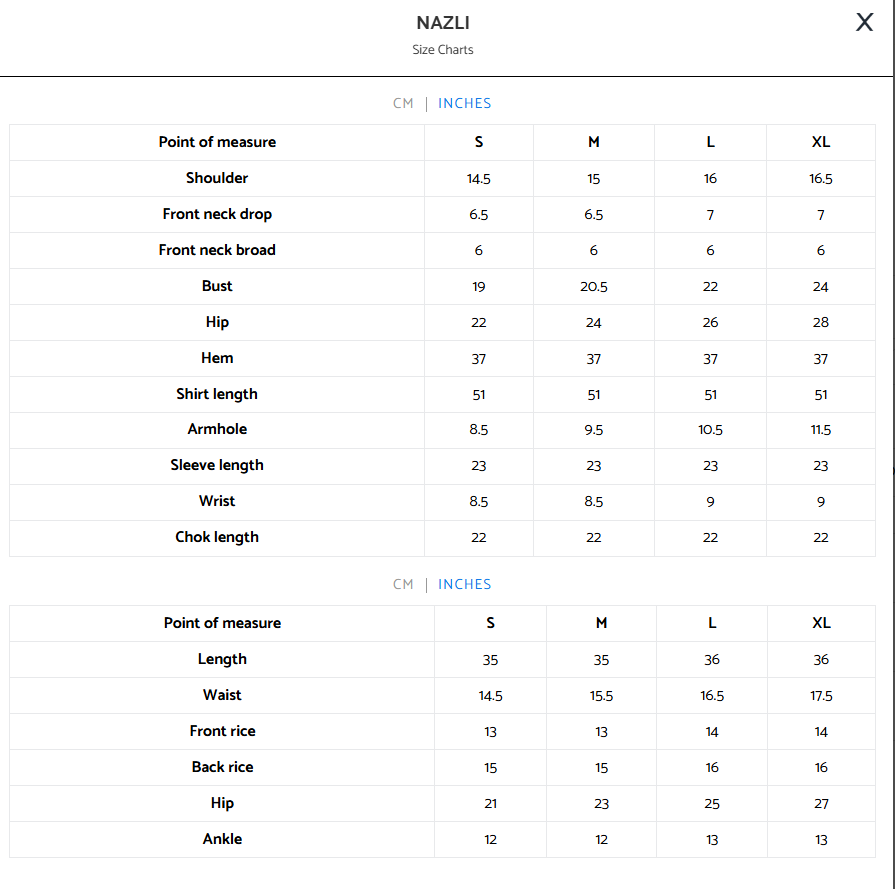Viewport: 895px width, 889px height.
Task: Click the Back rice row label
Action: [x=222, y=767]
